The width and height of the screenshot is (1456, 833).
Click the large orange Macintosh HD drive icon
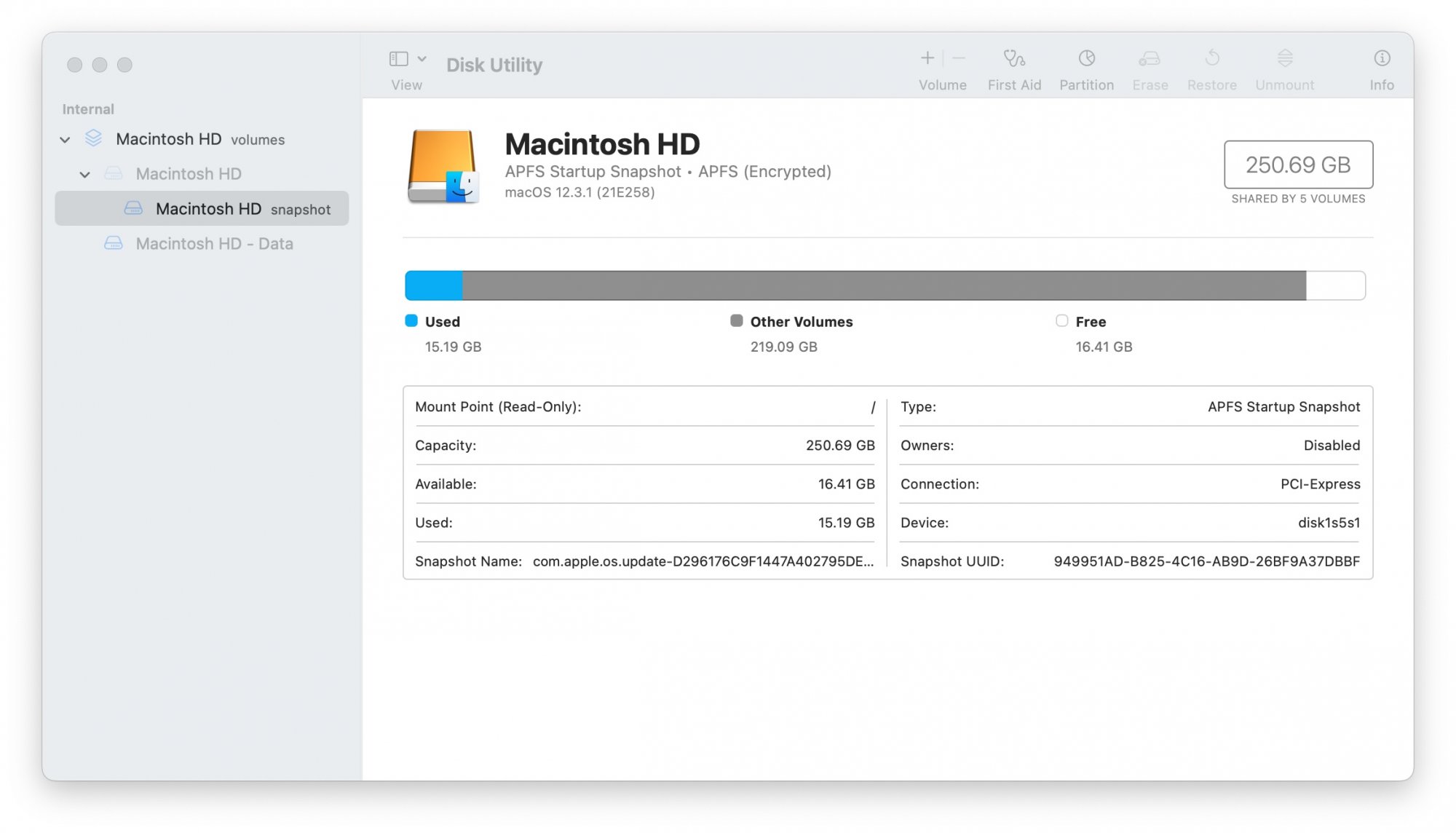point(443,166)
